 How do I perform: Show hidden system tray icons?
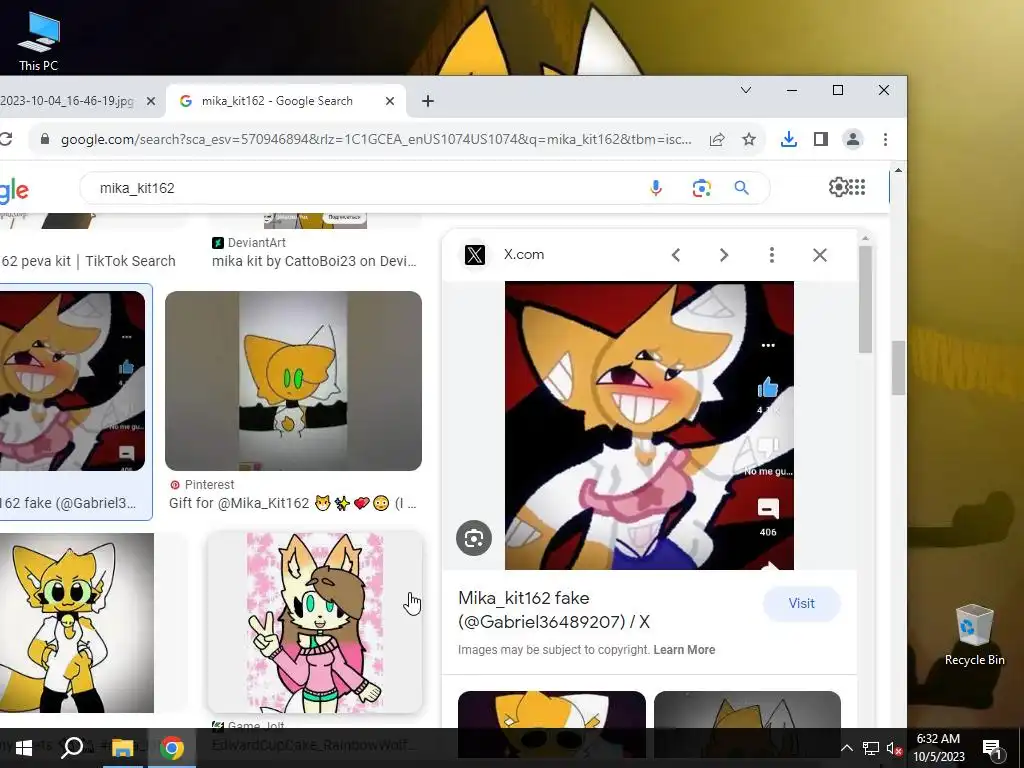[846, 748]
